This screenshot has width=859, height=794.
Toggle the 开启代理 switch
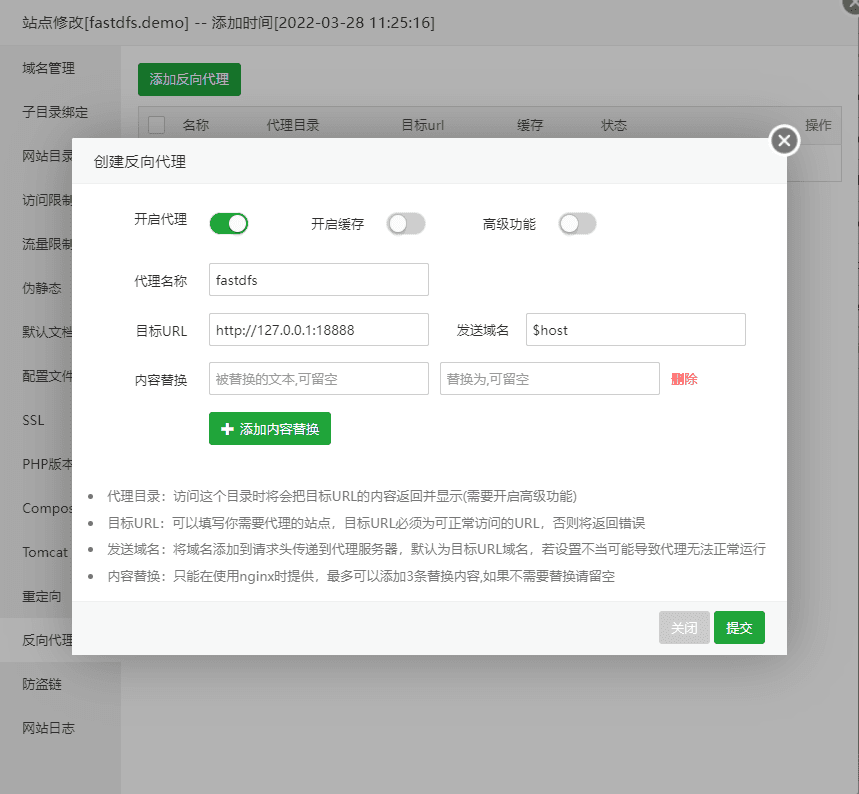tap(229, 224)
